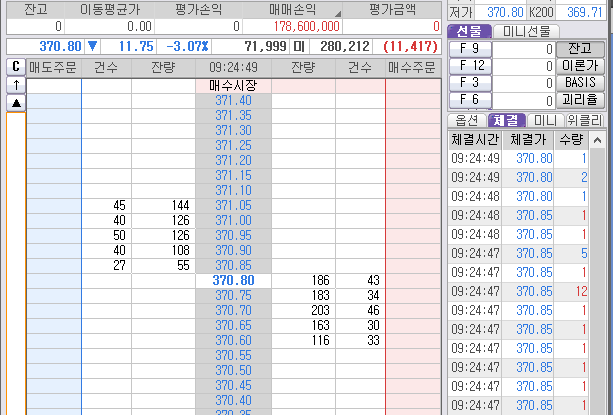Click the 매수주문 column header
Screen dimensions: 613x415
[x=412, y=68]
